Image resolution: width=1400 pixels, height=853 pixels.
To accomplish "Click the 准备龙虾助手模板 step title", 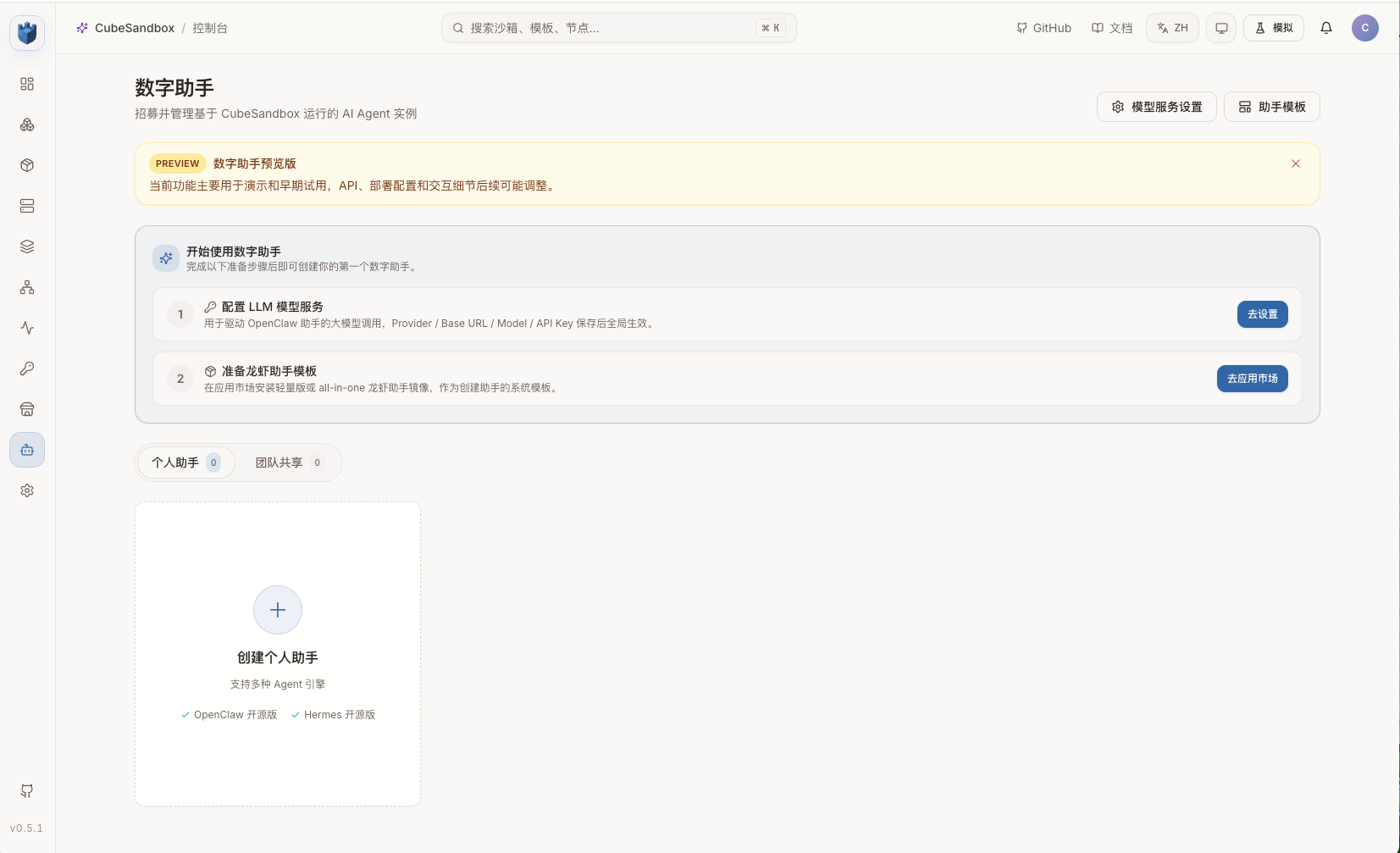I will 269,371.
